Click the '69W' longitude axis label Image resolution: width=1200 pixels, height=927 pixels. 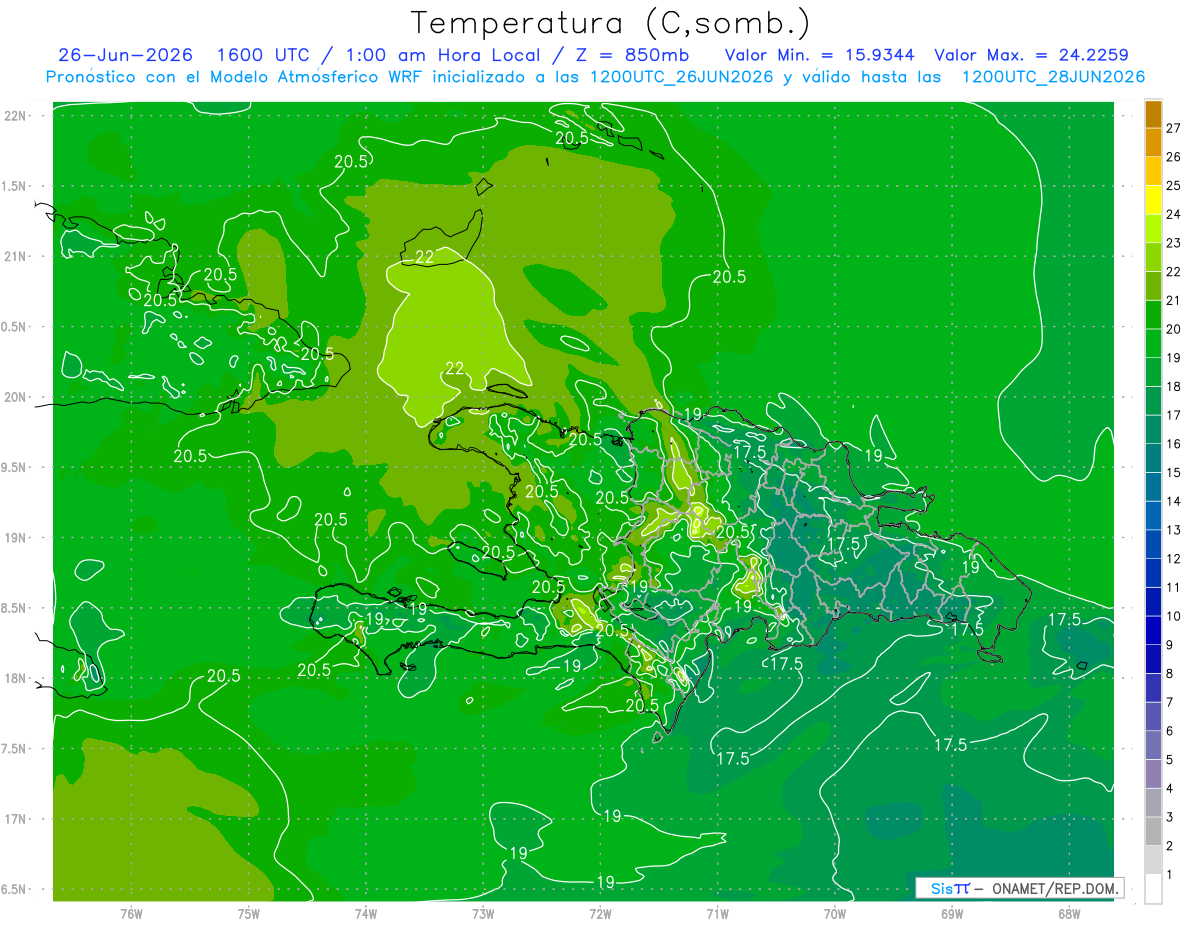click(x=952, y=913)
